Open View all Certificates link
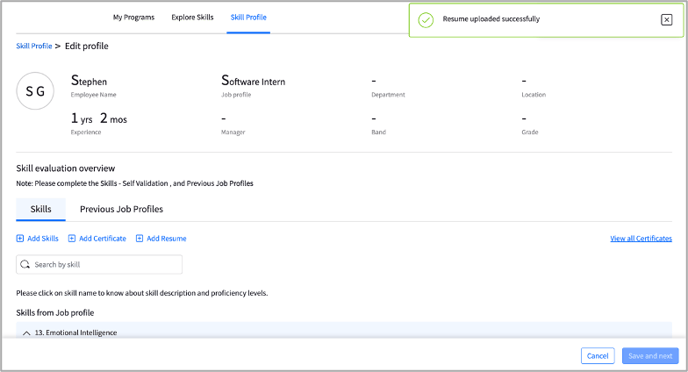 (x=641, y=238)
